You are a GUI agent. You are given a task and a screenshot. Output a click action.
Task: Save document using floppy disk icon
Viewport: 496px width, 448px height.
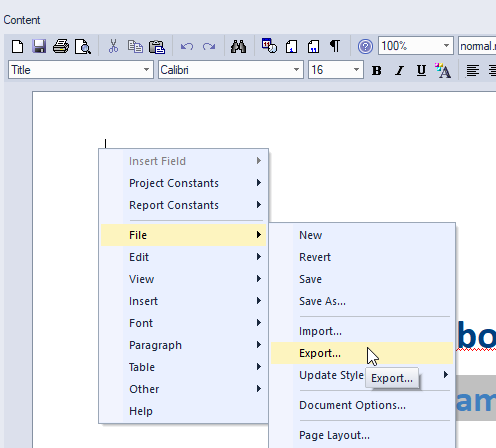(39, 46)
